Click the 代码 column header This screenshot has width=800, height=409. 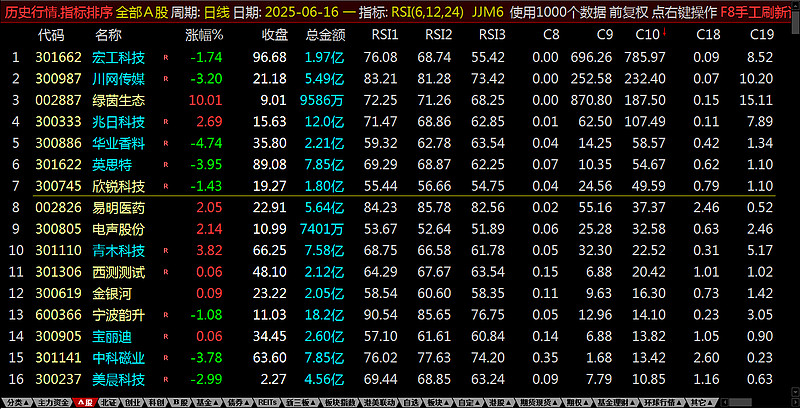[51, 35]
